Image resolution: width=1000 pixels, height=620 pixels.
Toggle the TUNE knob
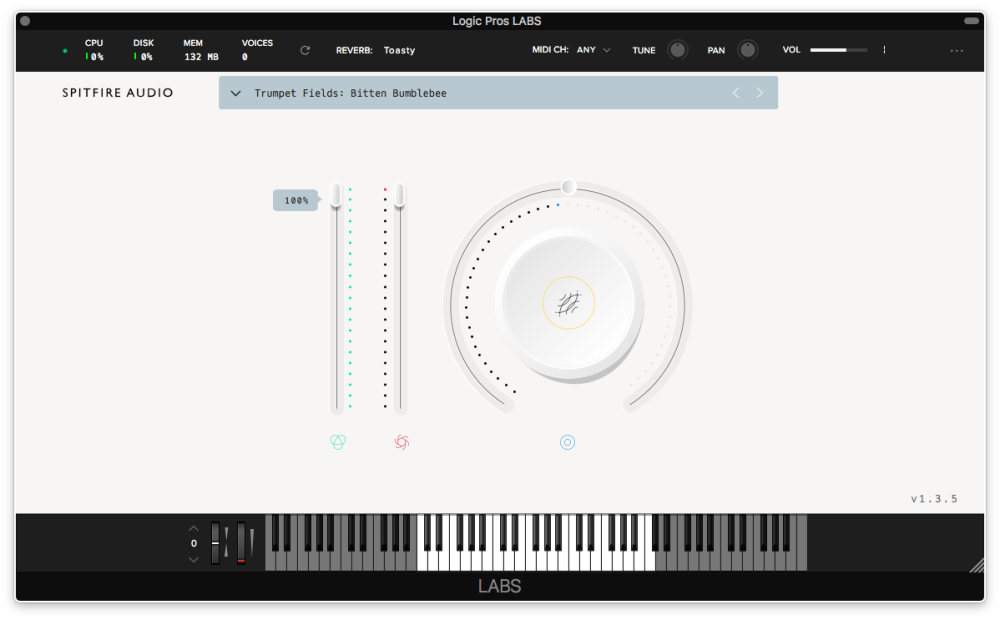[676, 49]
